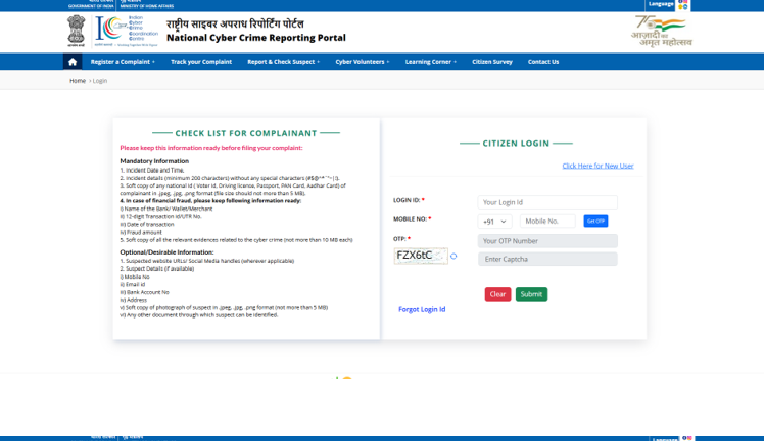Click the Azadi Ka Amrit Mahotsav logo
The width and height of the screenshot is (776, 443).
coord(661,30)
